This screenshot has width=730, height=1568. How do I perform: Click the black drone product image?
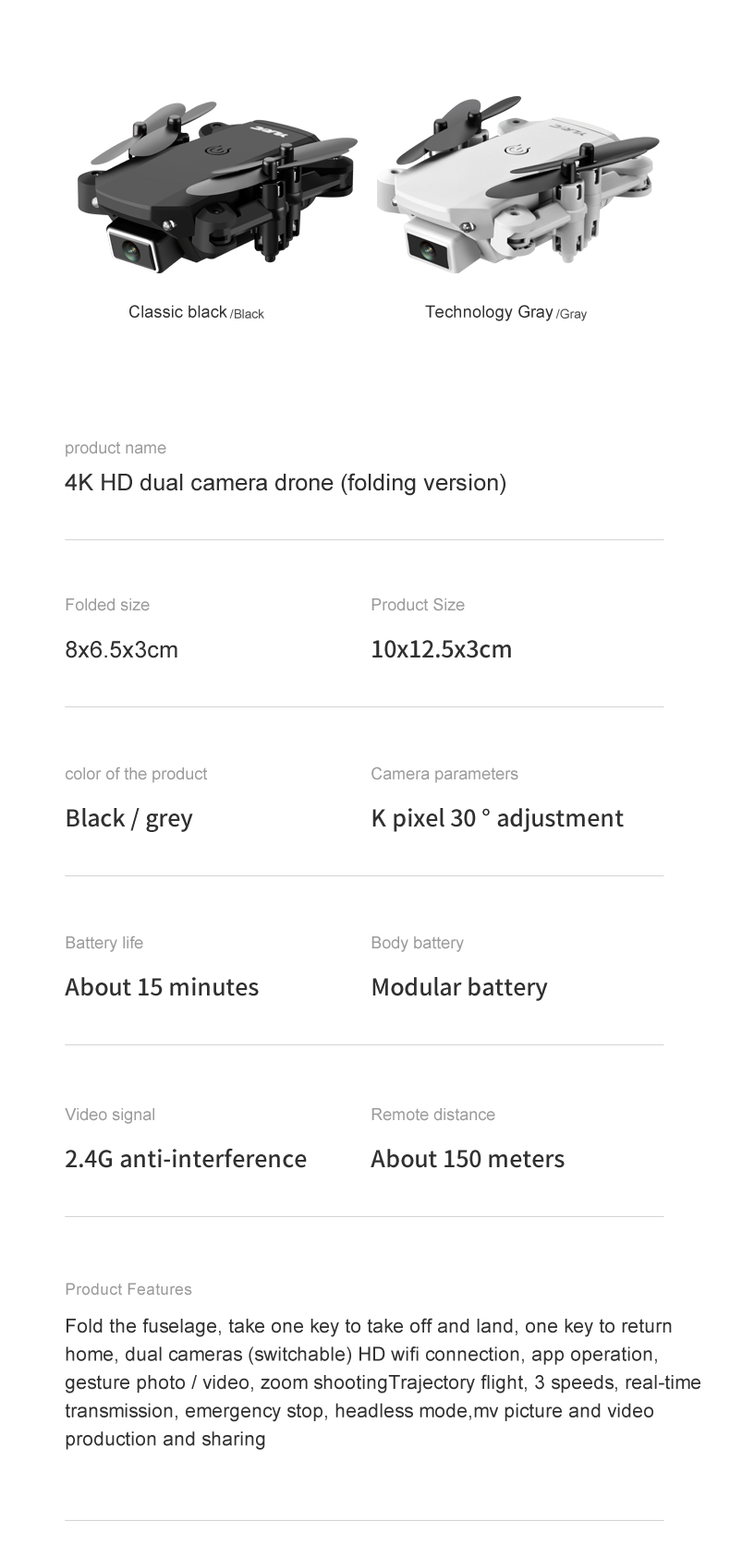pos(217,185)
